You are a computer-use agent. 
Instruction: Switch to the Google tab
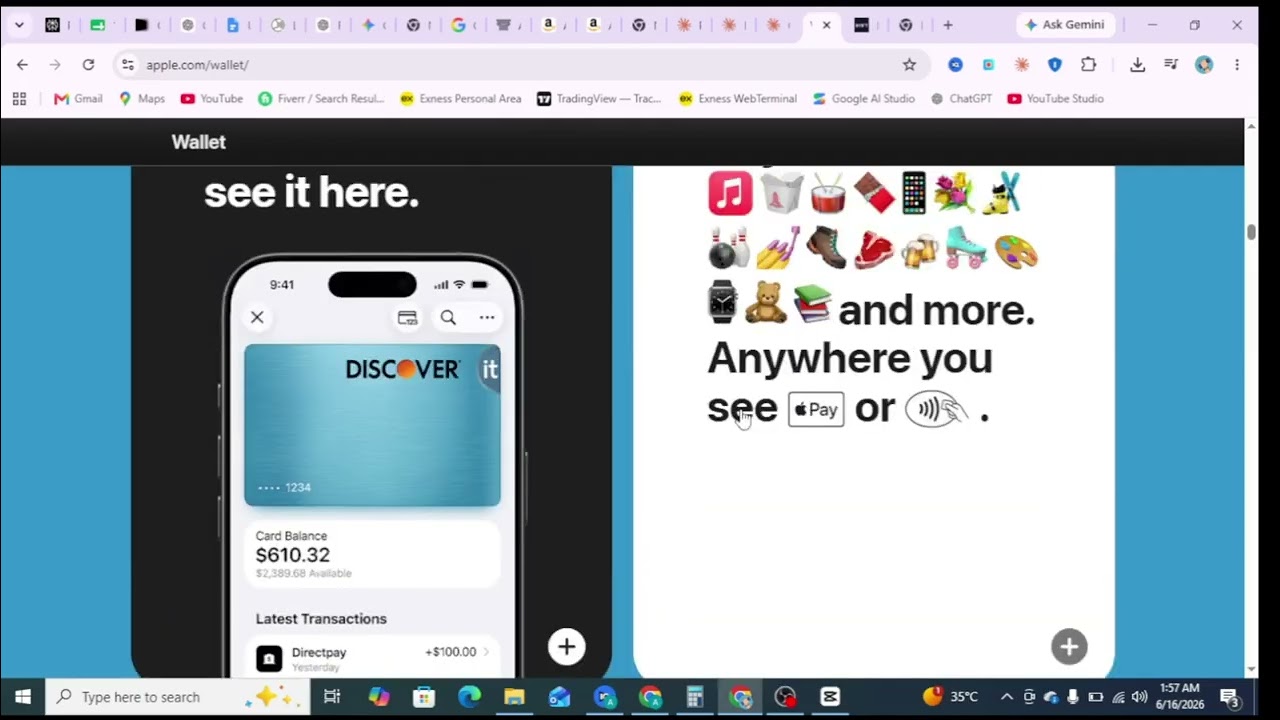[x=459, y=25]
